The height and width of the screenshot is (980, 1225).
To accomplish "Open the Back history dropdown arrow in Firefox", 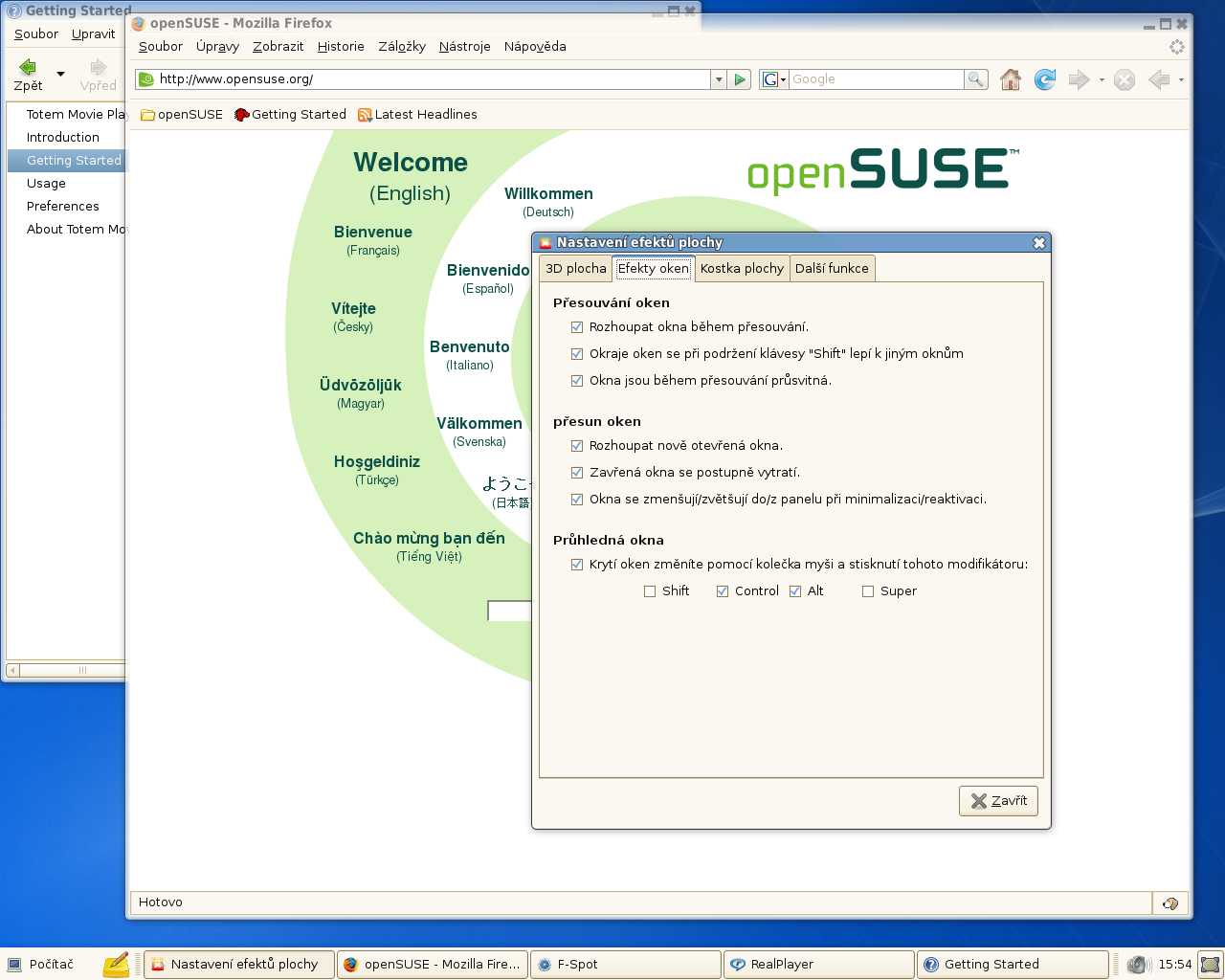I will pyautogui.click(x=1182, y=79).
